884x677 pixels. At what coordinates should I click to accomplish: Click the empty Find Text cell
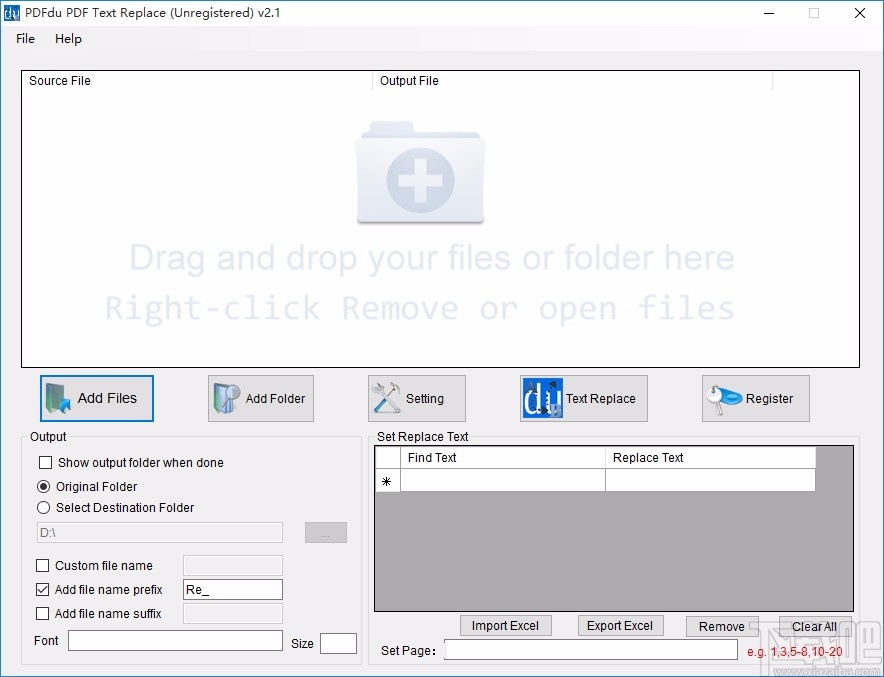pos(501,481)
